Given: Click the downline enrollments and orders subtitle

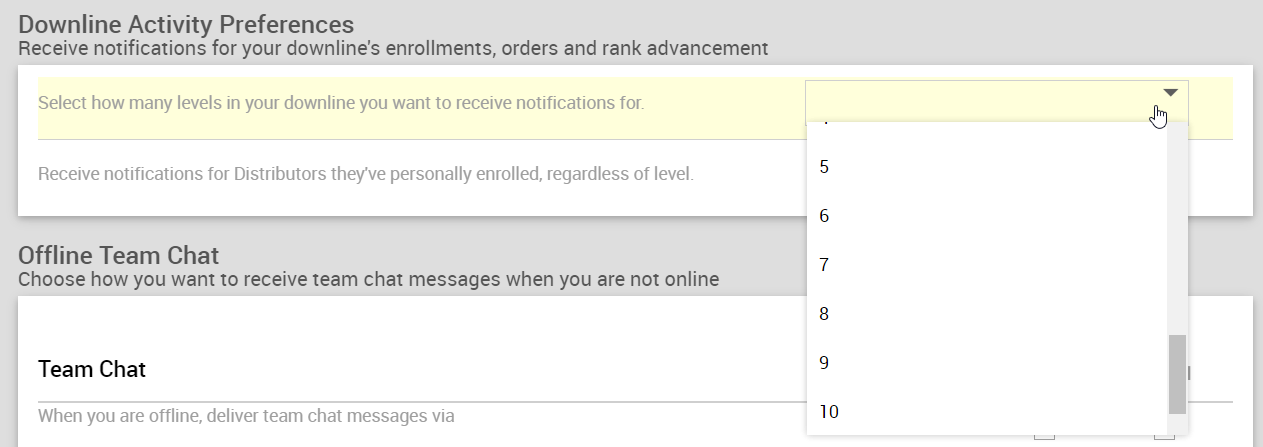Looking at the screenshot, I should [392, 47].
